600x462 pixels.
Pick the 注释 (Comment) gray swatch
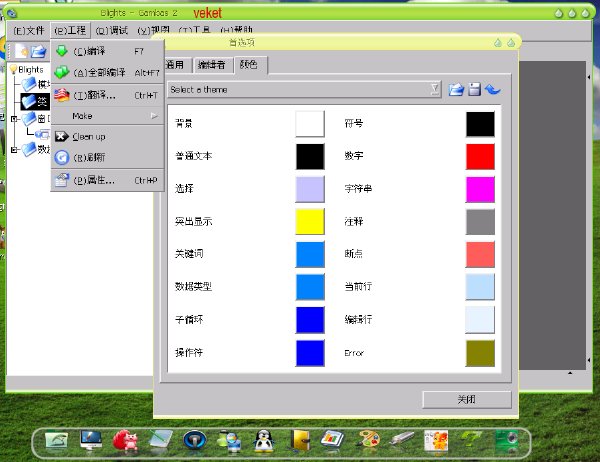(x=480, y=221)
